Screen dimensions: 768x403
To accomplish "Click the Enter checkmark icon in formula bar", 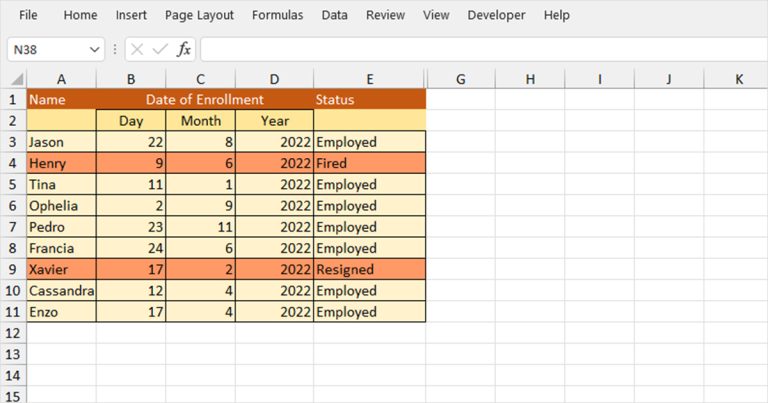I will coord(160,49).
